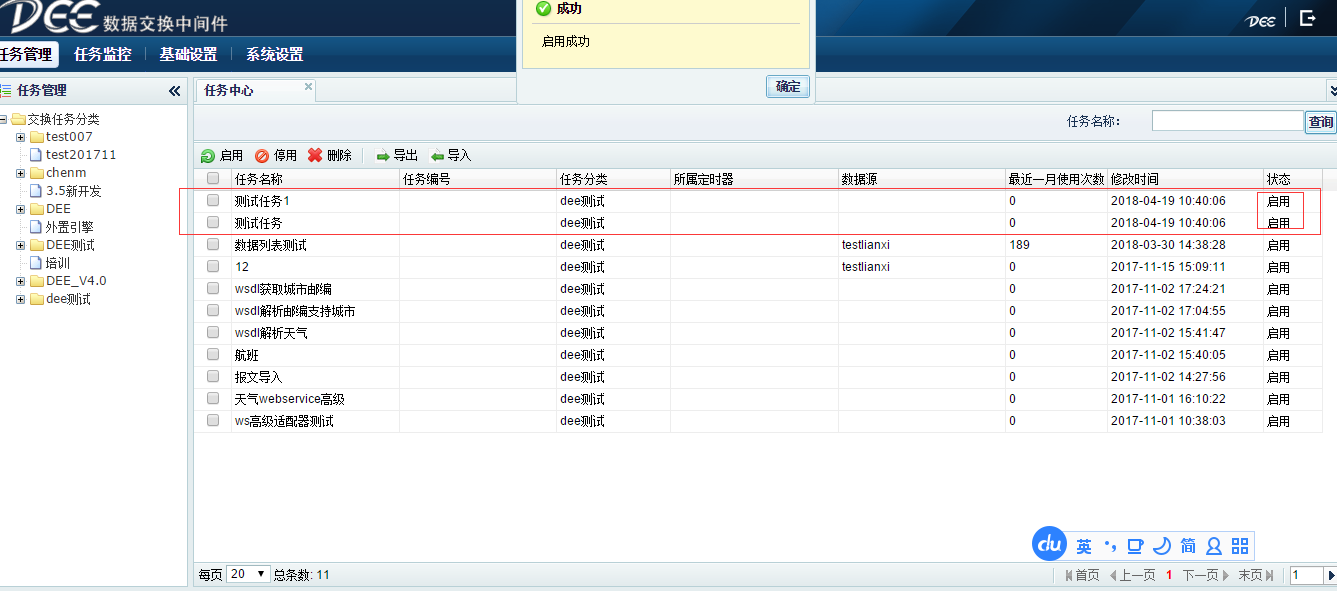Go to 上一页 previous page
1337x591 pixels.
[1132, 575]
